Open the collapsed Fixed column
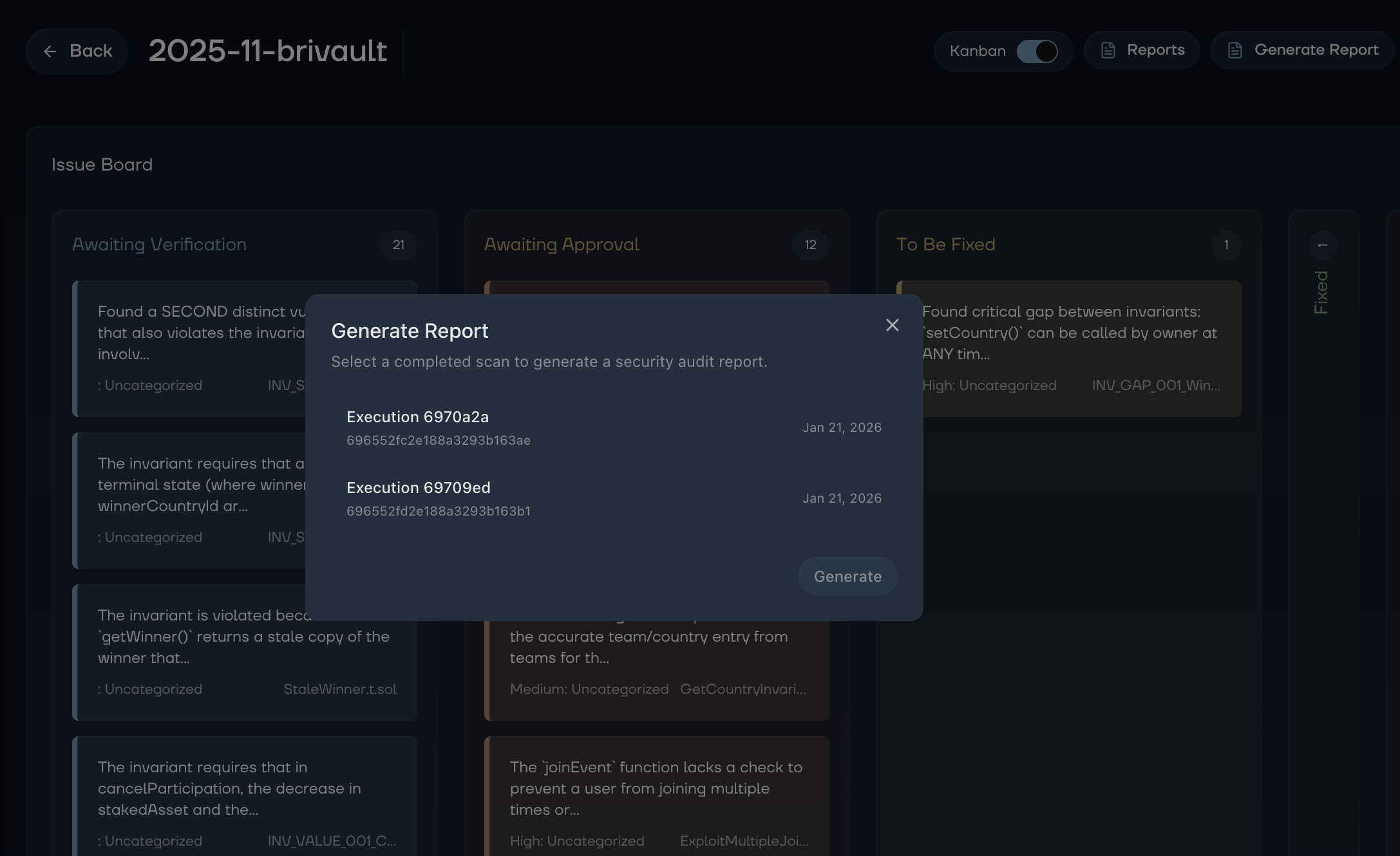1400x856 pixels. [x=1321, y=290]
